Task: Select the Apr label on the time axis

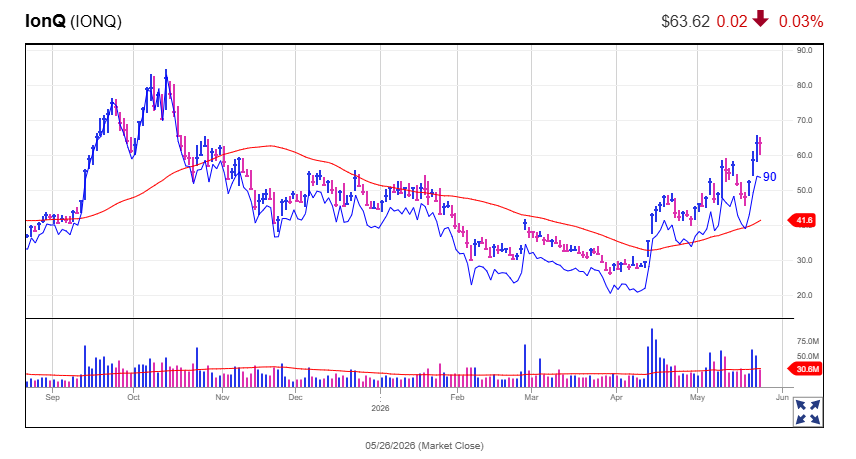Action: (x=616, y=397)
